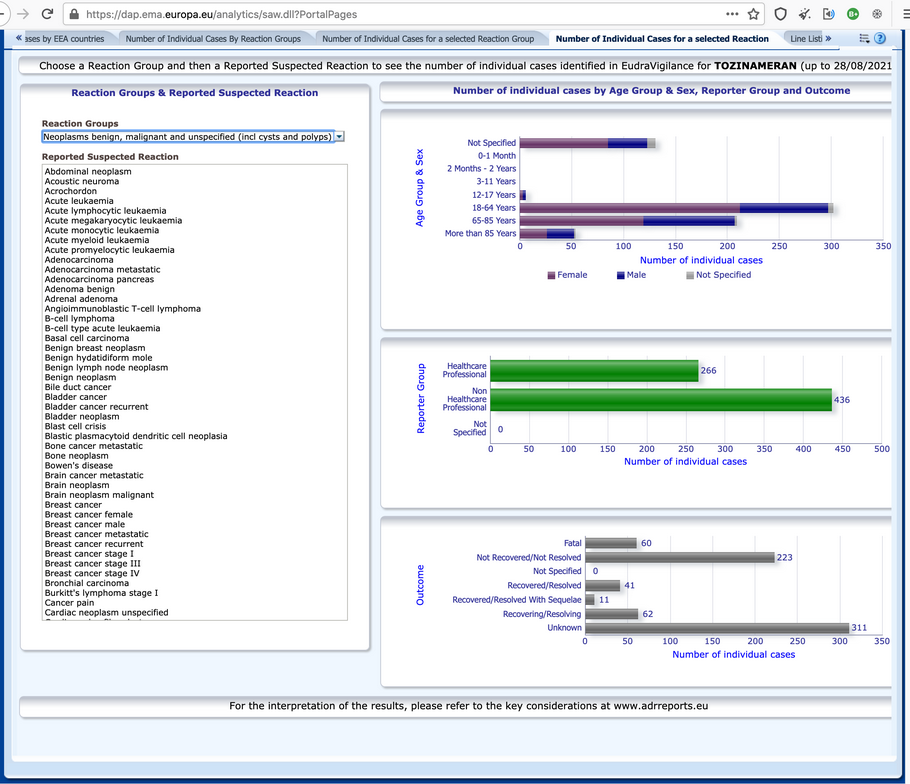
Task: Select Bladder cancer recurrent entry
Action: tap(96, 407)
